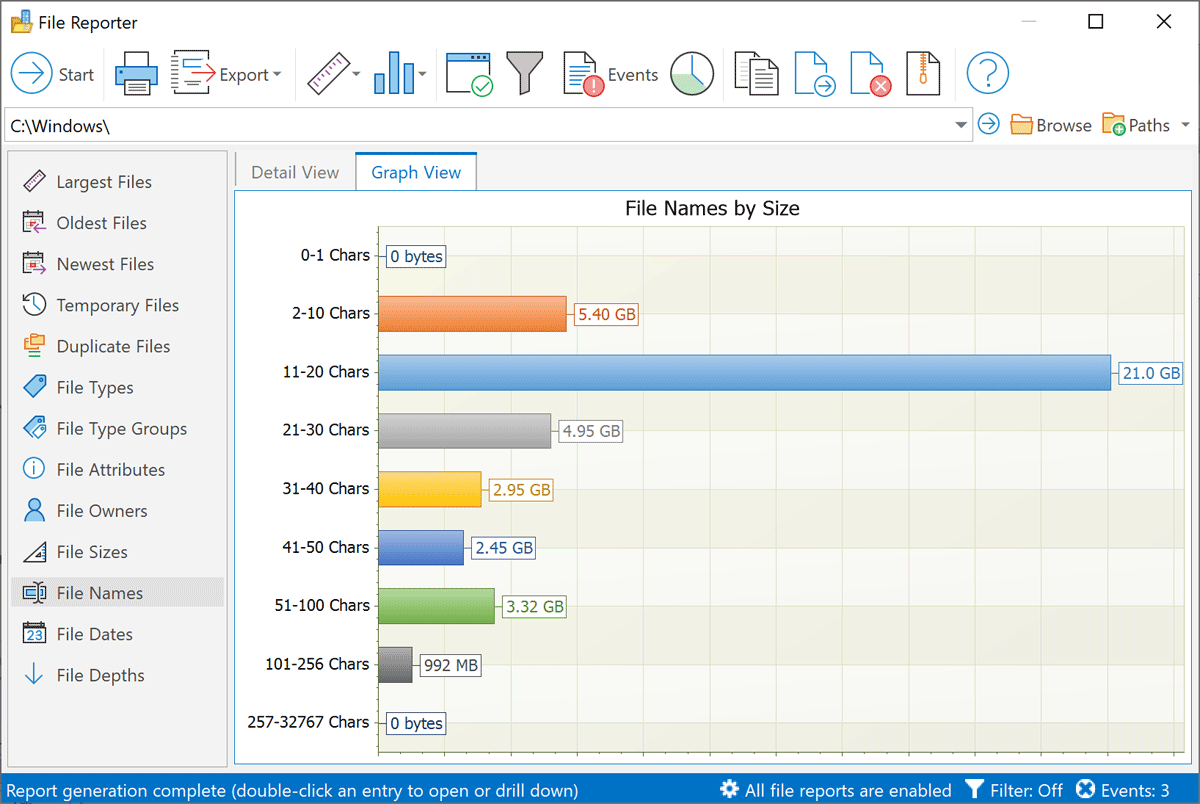Click inside the C:\Windows\ path field
The height and width of the screenshot is (804, 1200).
400,125
